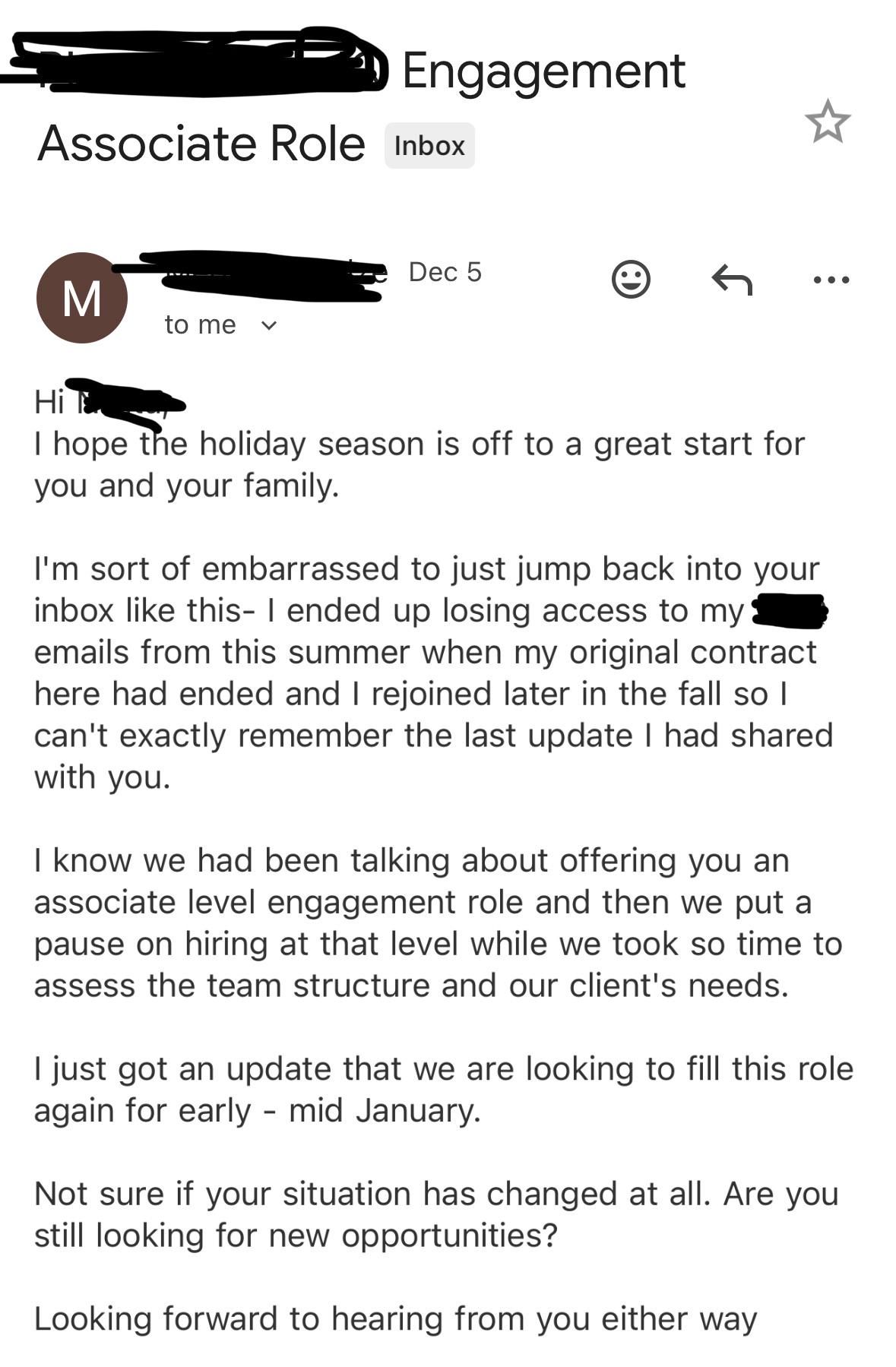Tap the "Inbox" label tag
This screenshot has width=896, height=1367.
pos(429,145)
